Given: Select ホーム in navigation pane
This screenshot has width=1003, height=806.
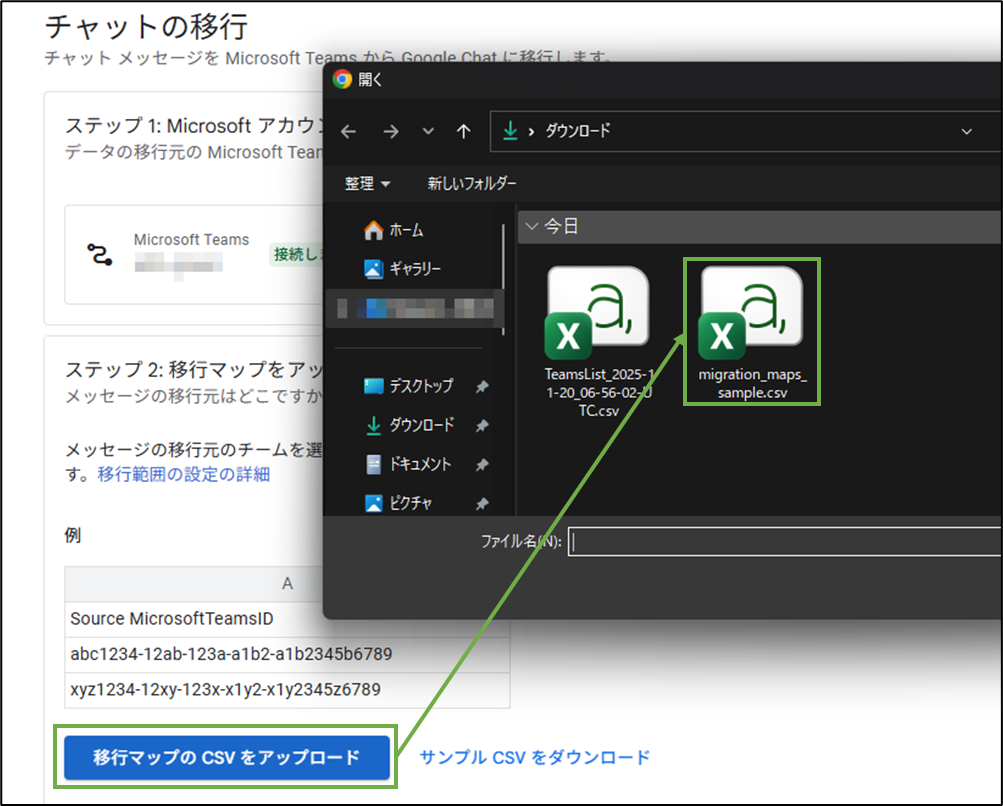Looking at the screenshot, I should (393, 230).
